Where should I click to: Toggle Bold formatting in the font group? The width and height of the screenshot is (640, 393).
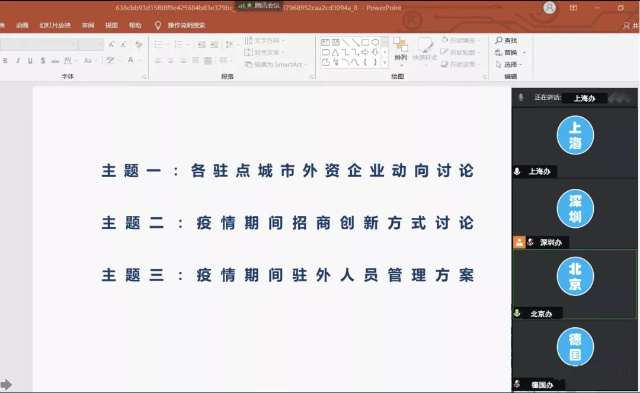coord(5,60)
